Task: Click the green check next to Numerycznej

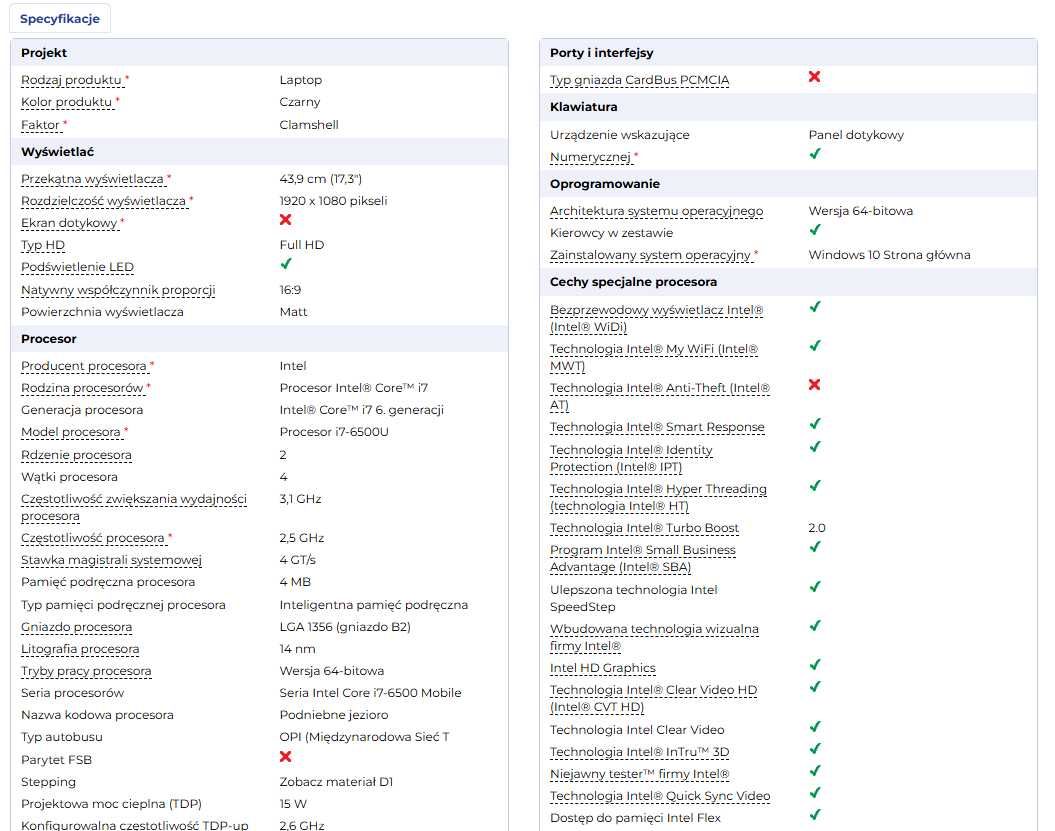Action: pos(815,153)
